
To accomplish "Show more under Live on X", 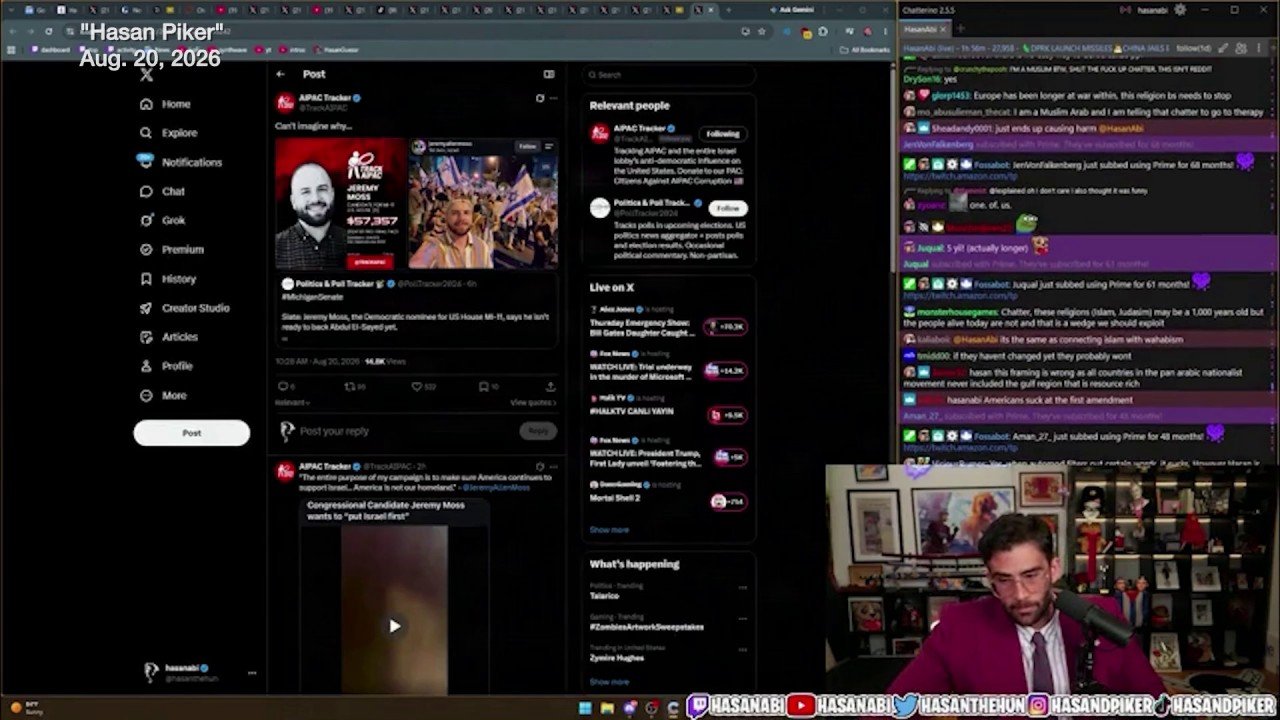I will click(x=609, y=530).
